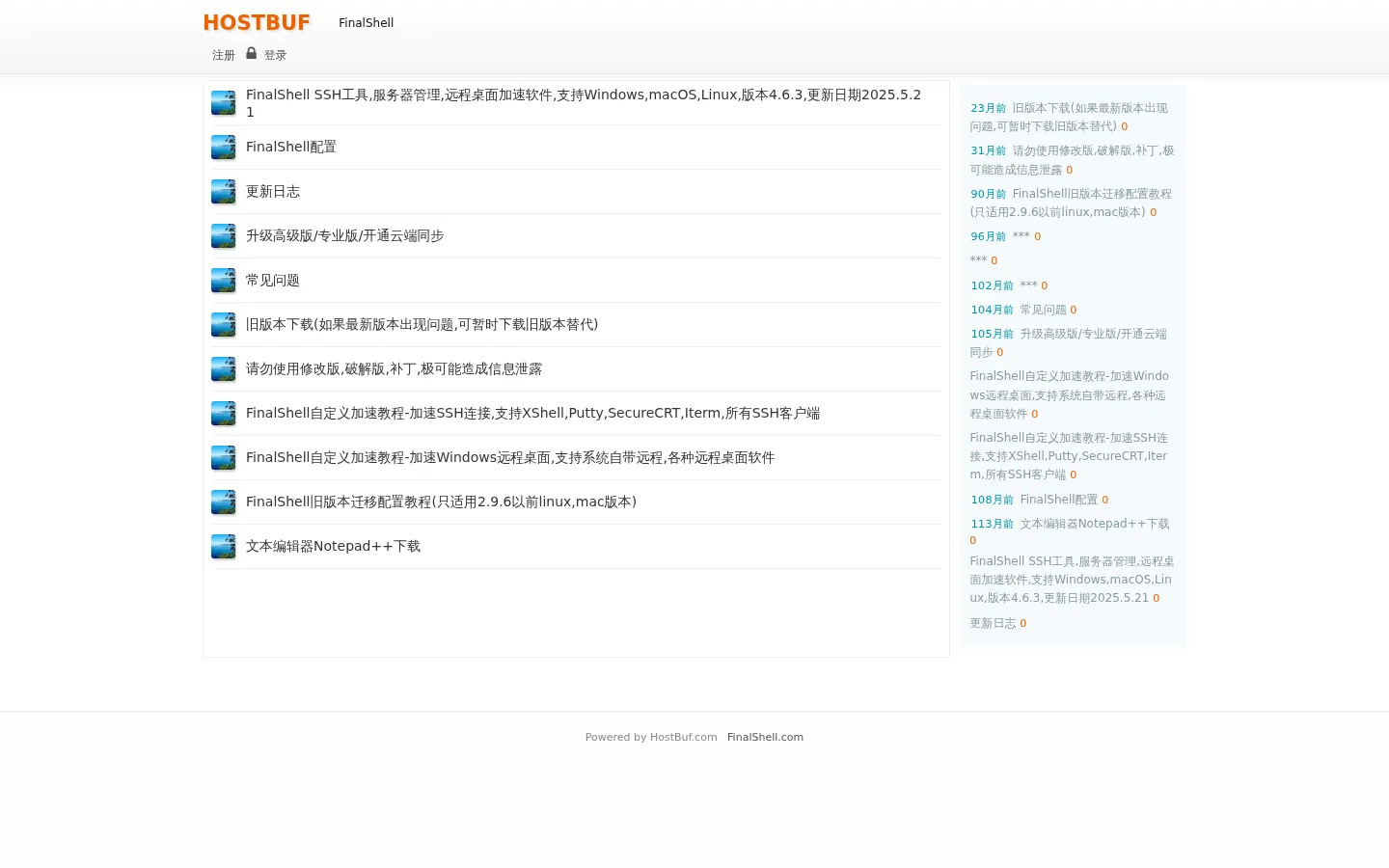The width and height of the screenshot is (1389, 868).
Task: Open the 常见问题 topic in main list
Action: [x=273, y=280]
